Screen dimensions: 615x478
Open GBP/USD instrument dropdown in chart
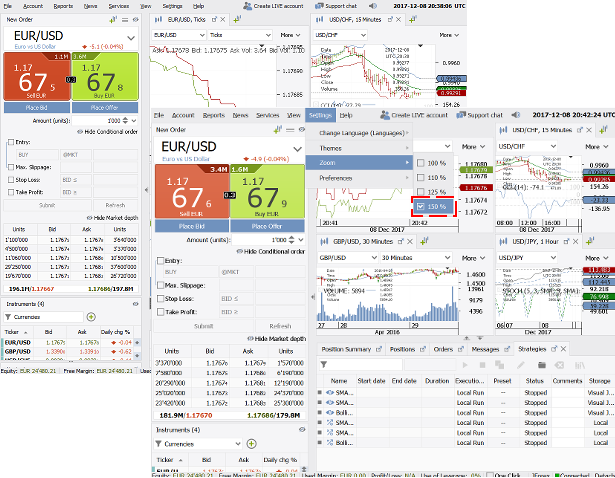[x=348, y=258]
